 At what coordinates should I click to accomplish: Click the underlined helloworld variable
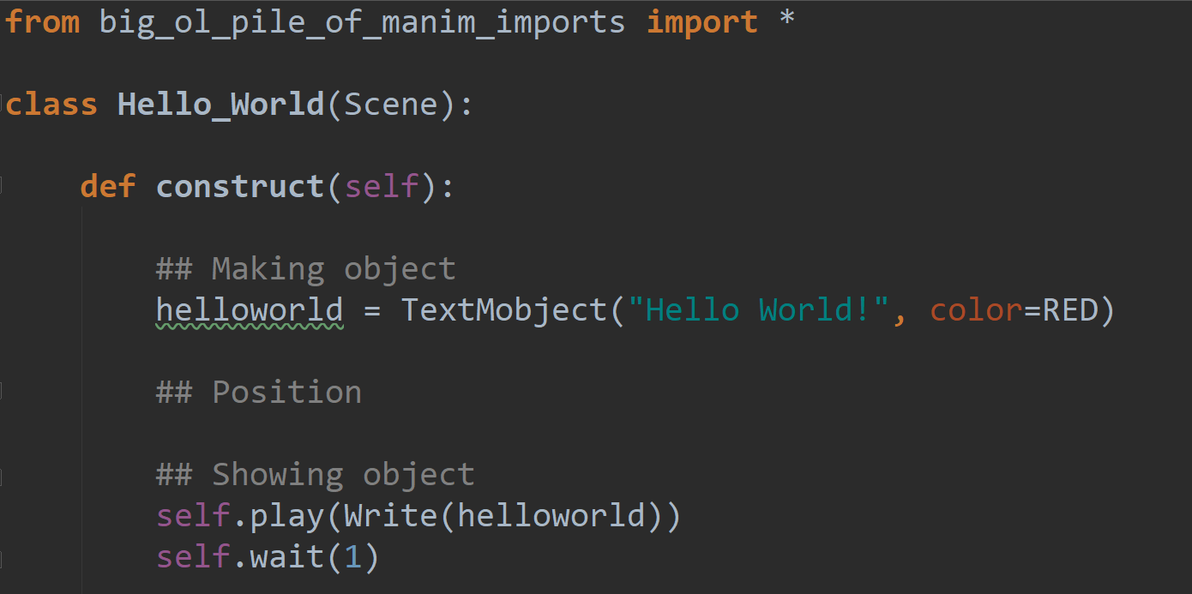pyautogui.click(x=249, y=309)
